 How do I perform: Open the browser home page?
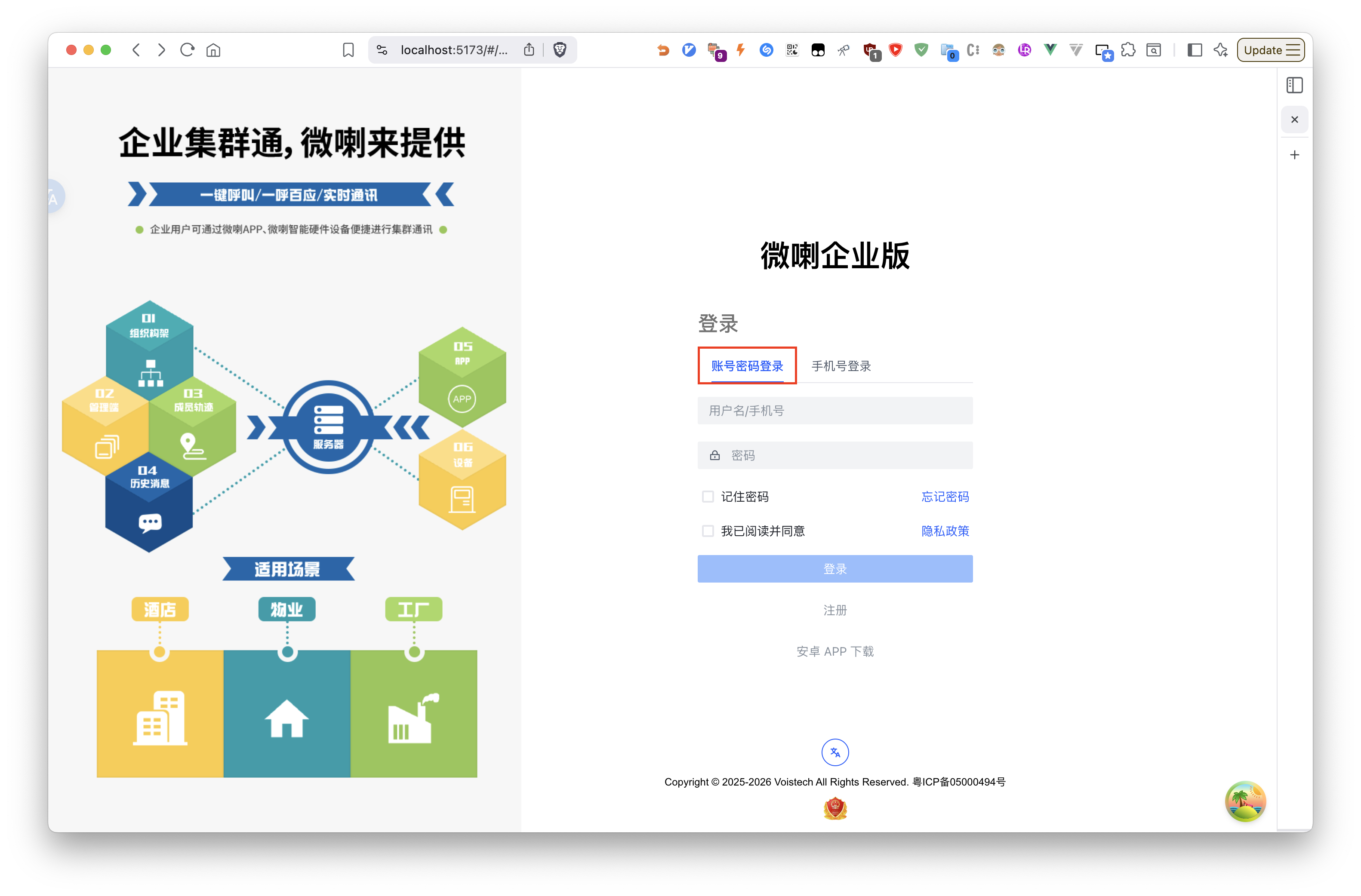213,50
